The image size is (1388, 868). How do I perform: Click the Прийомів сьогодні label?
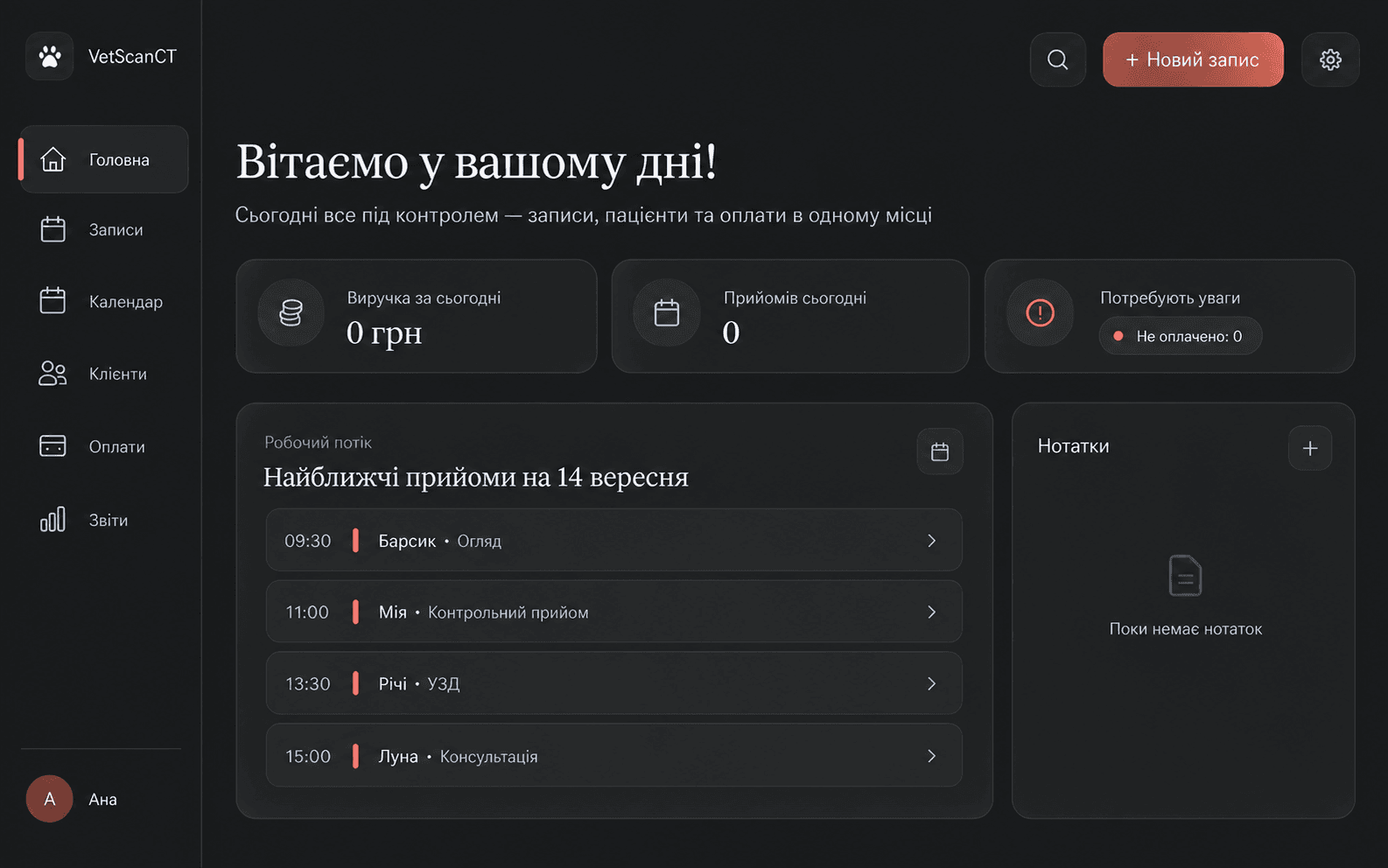(x=795, y=297)
